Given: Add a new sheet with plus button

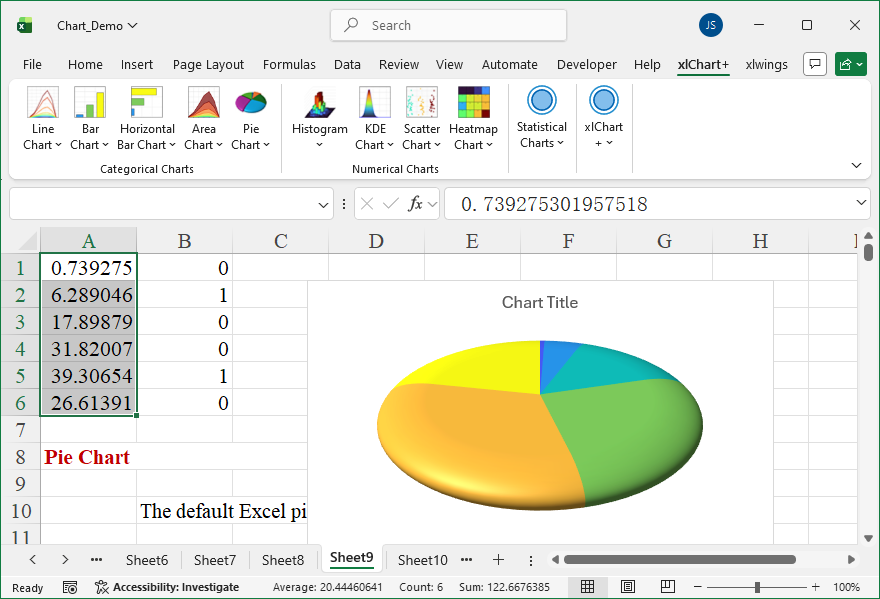Looking at the screenshot, I should pos(498,560).
